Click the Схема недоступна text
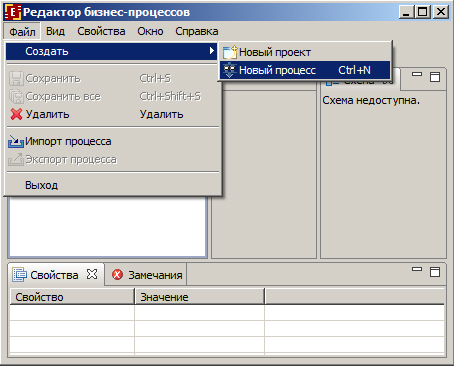This screenshot has width=454, height=367. click(371, 100)
